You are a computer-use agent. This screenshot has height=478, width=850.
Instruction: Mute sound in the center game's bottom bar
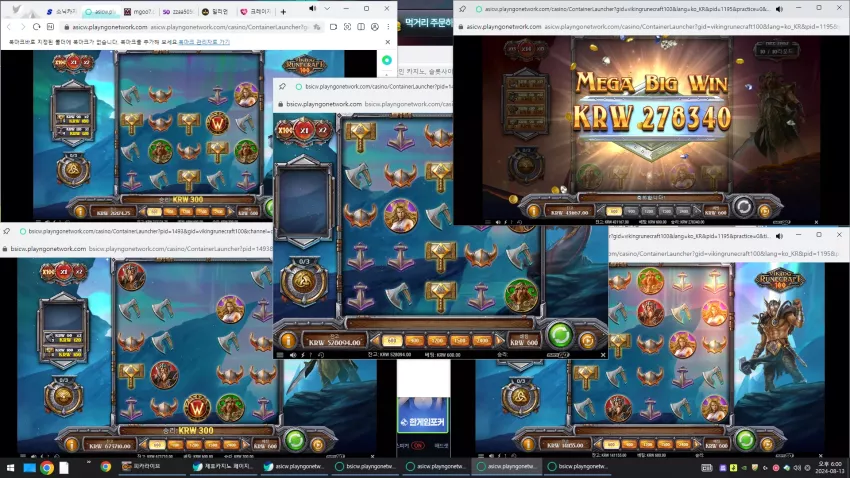[x=293, y=355]
